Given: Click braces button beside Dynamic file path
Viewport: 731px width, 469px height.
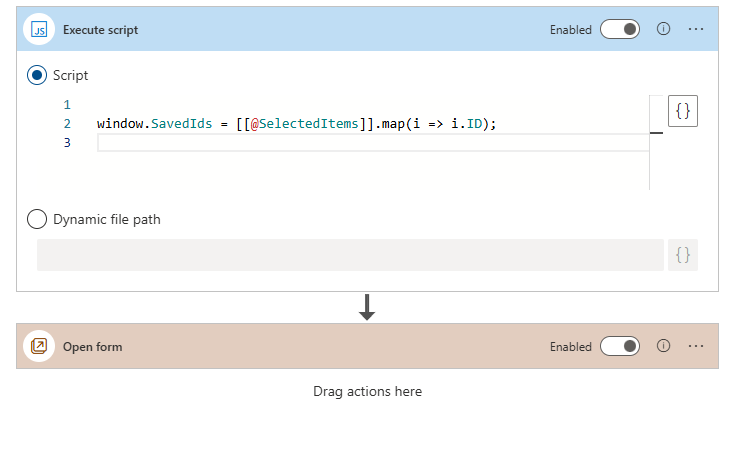Looking at the screenshot, I should tap(682, 255).
